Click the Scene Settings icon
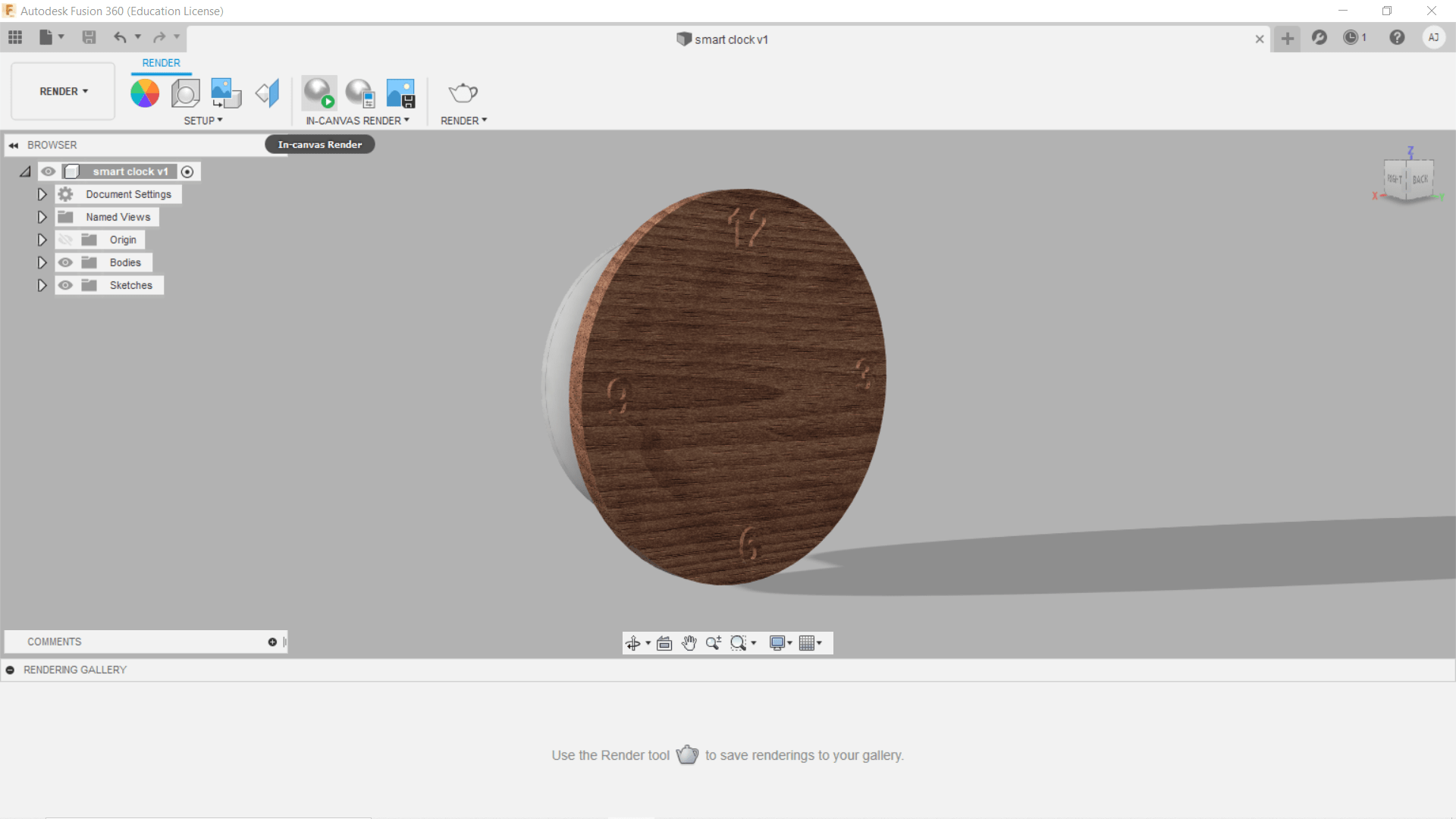Screen dimensions: 1456x819 185,93
